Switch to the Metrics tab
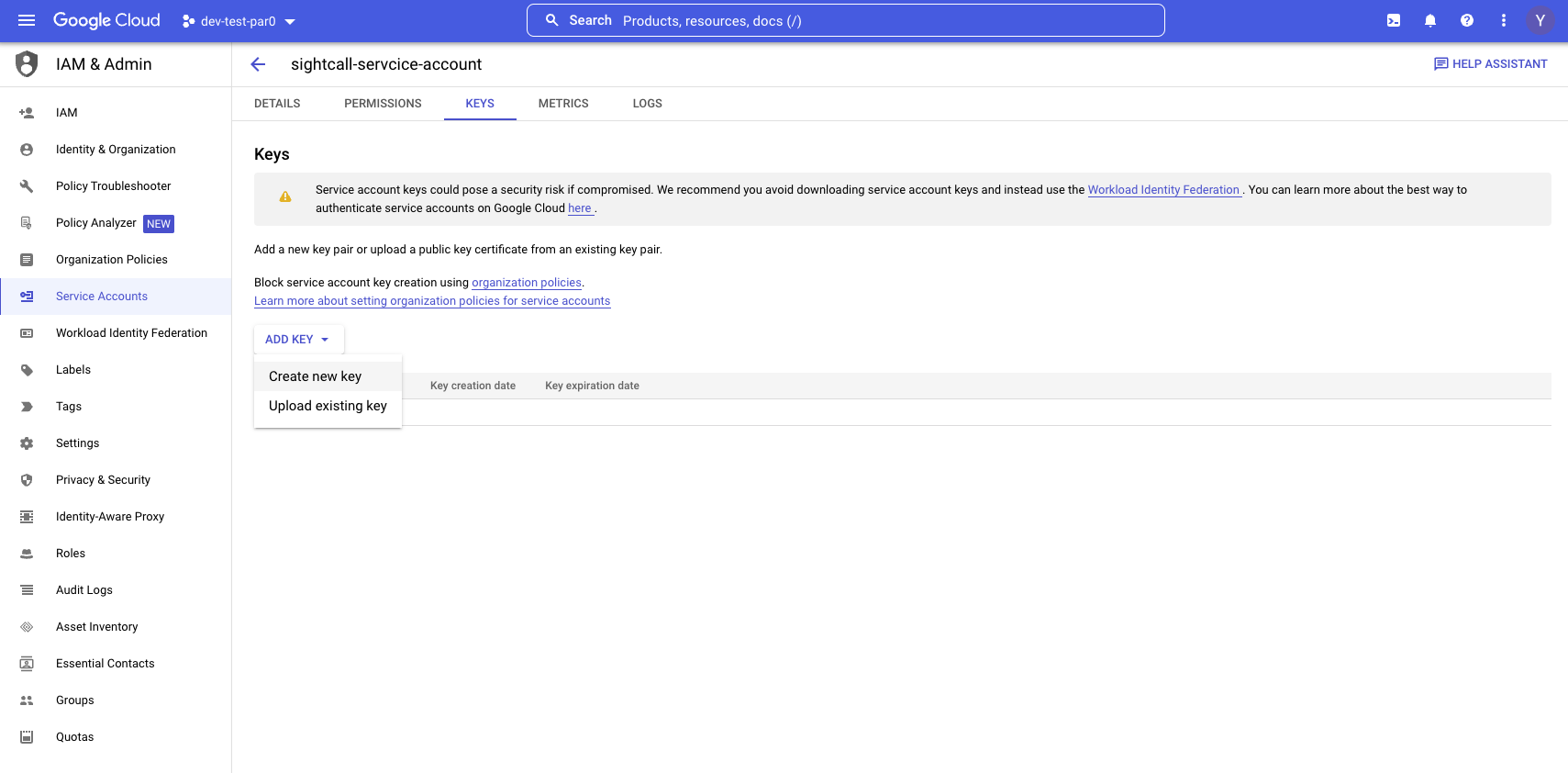The image size is (1568, 773). pyautogui.click(x=563, y=104)
